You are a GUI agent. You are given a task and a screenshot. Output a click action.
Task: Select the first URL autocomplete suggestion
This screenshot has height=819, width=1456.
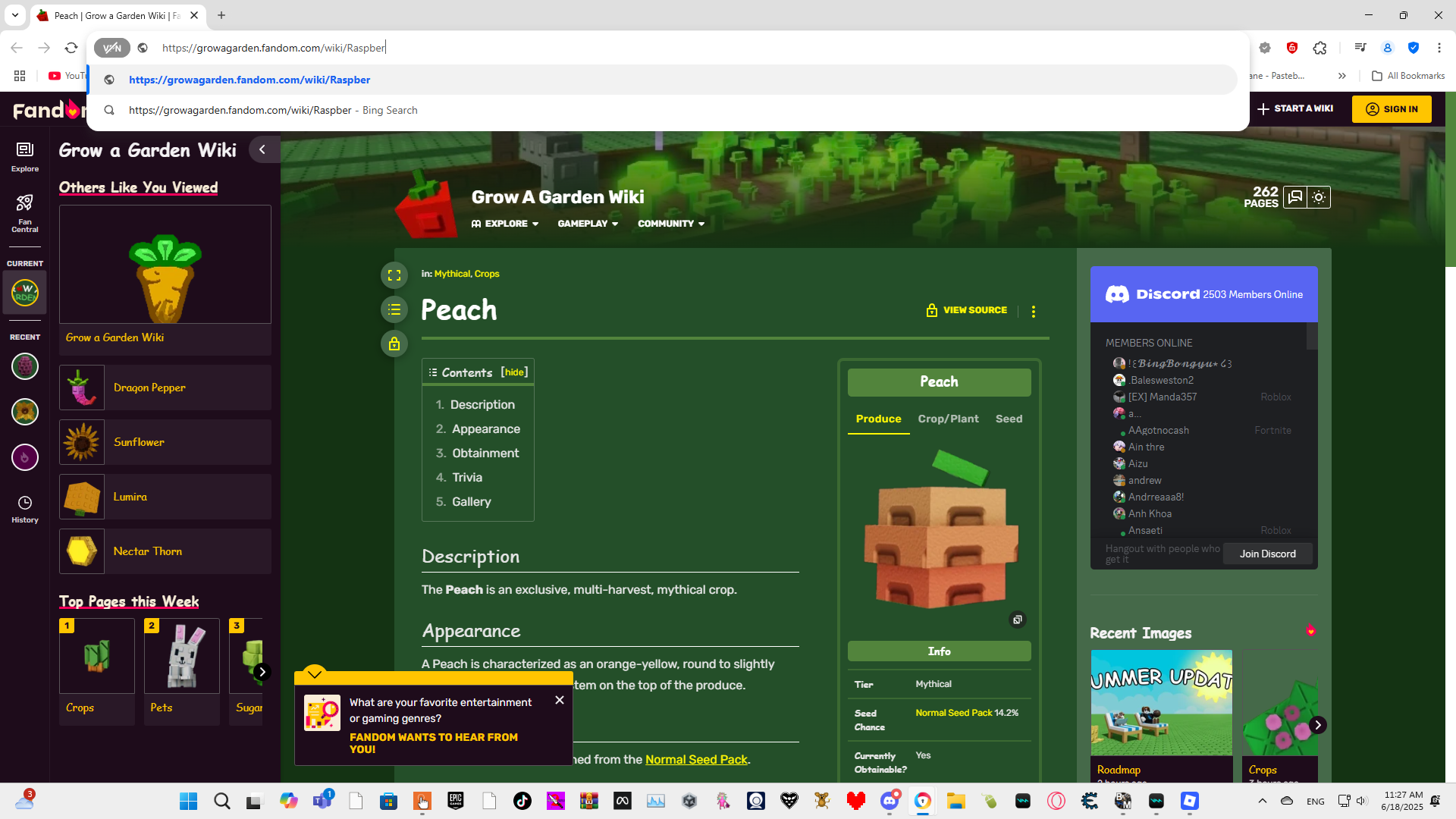pos(663,80)
